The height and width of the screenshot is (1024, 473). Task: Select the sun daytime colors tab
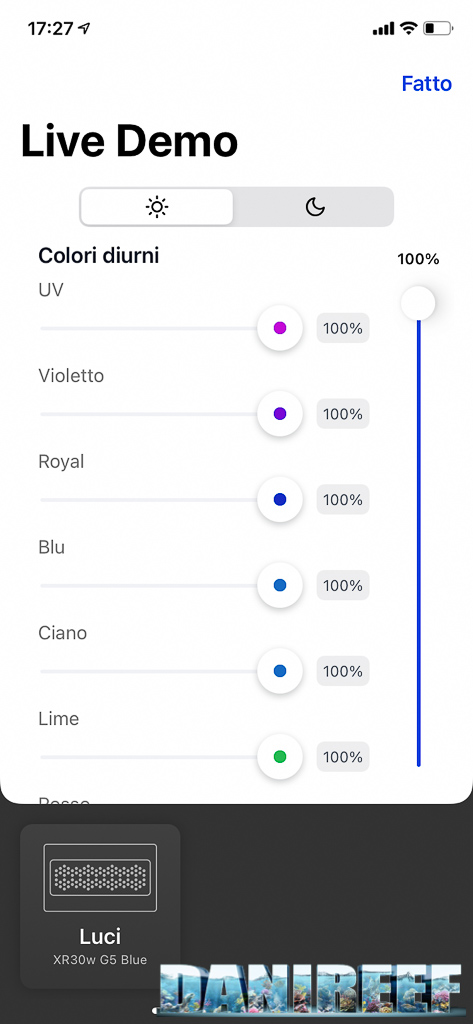[x=157, y=207]
